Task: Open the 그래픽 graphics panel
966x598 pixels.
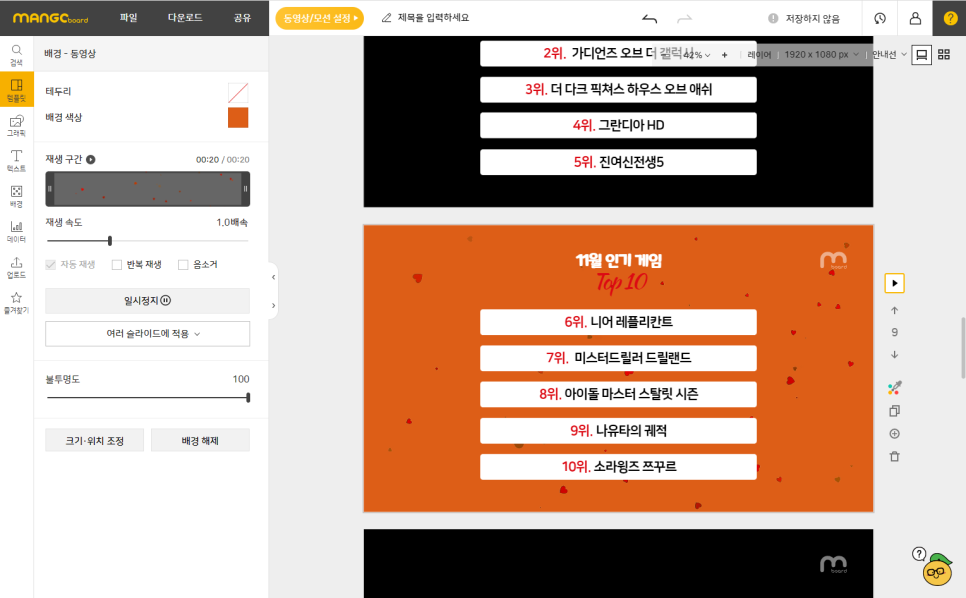Action: pyautogui.click(x=17, y=125)
